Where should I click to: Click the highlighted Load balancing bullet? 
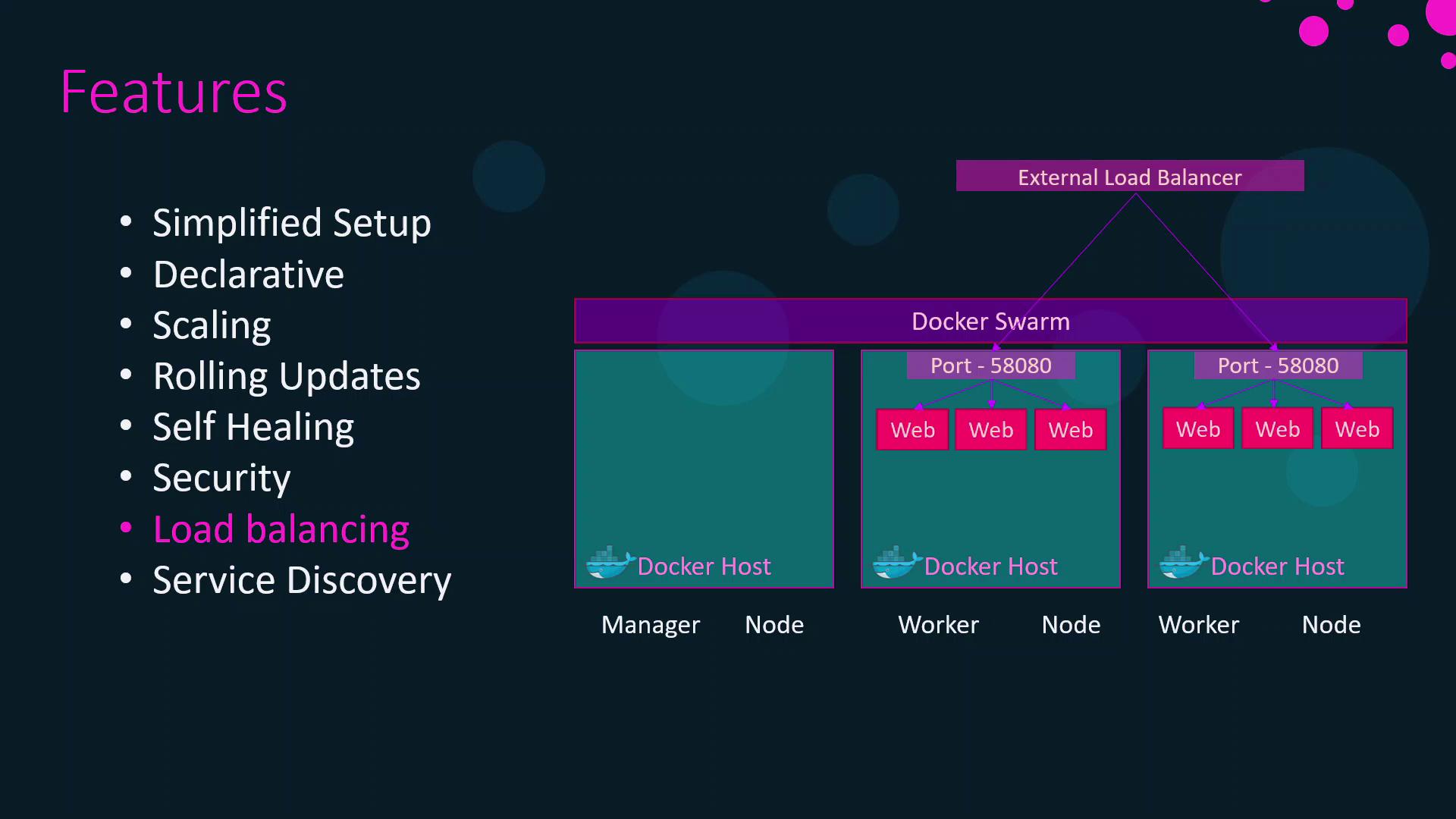(x=281, y=529)
